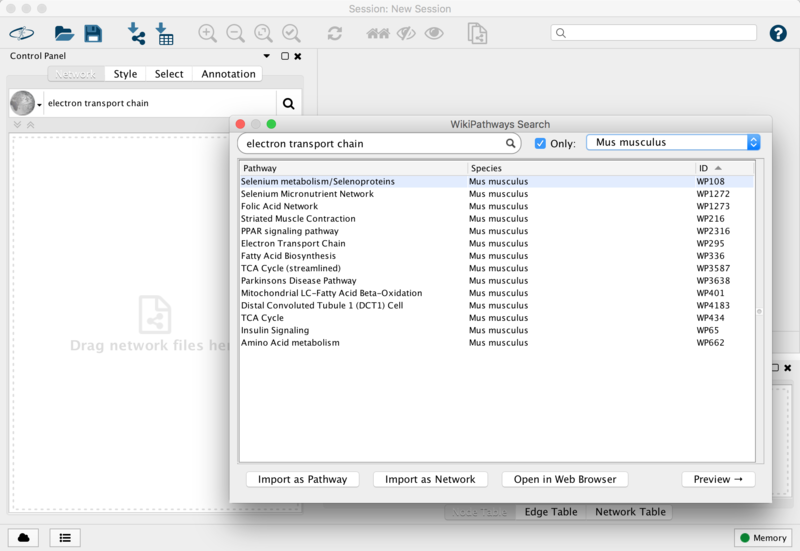Click the cloud icon in status bar

tap(23, 538)
